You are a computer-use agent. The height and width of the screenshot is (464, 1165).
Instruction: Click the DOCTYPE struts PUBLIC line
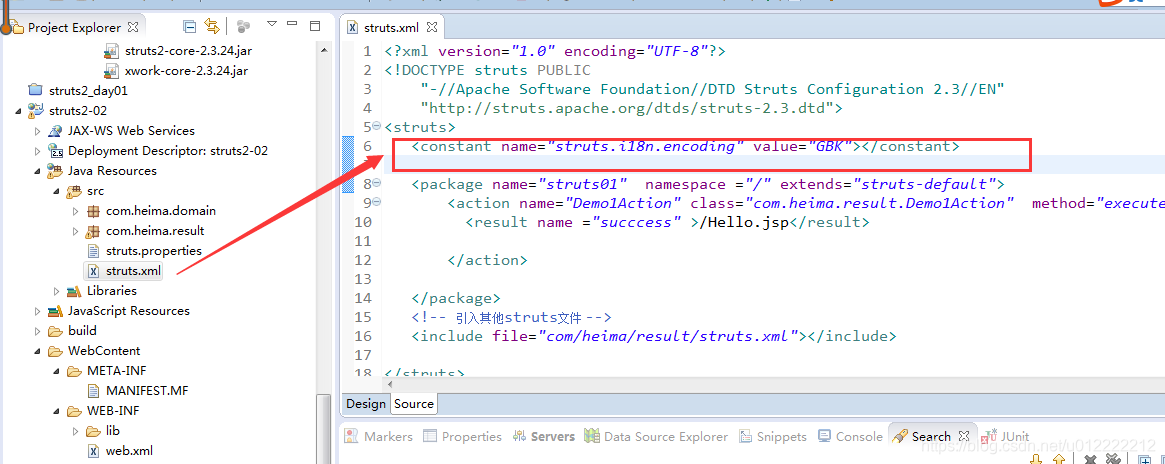pos(487,71)
